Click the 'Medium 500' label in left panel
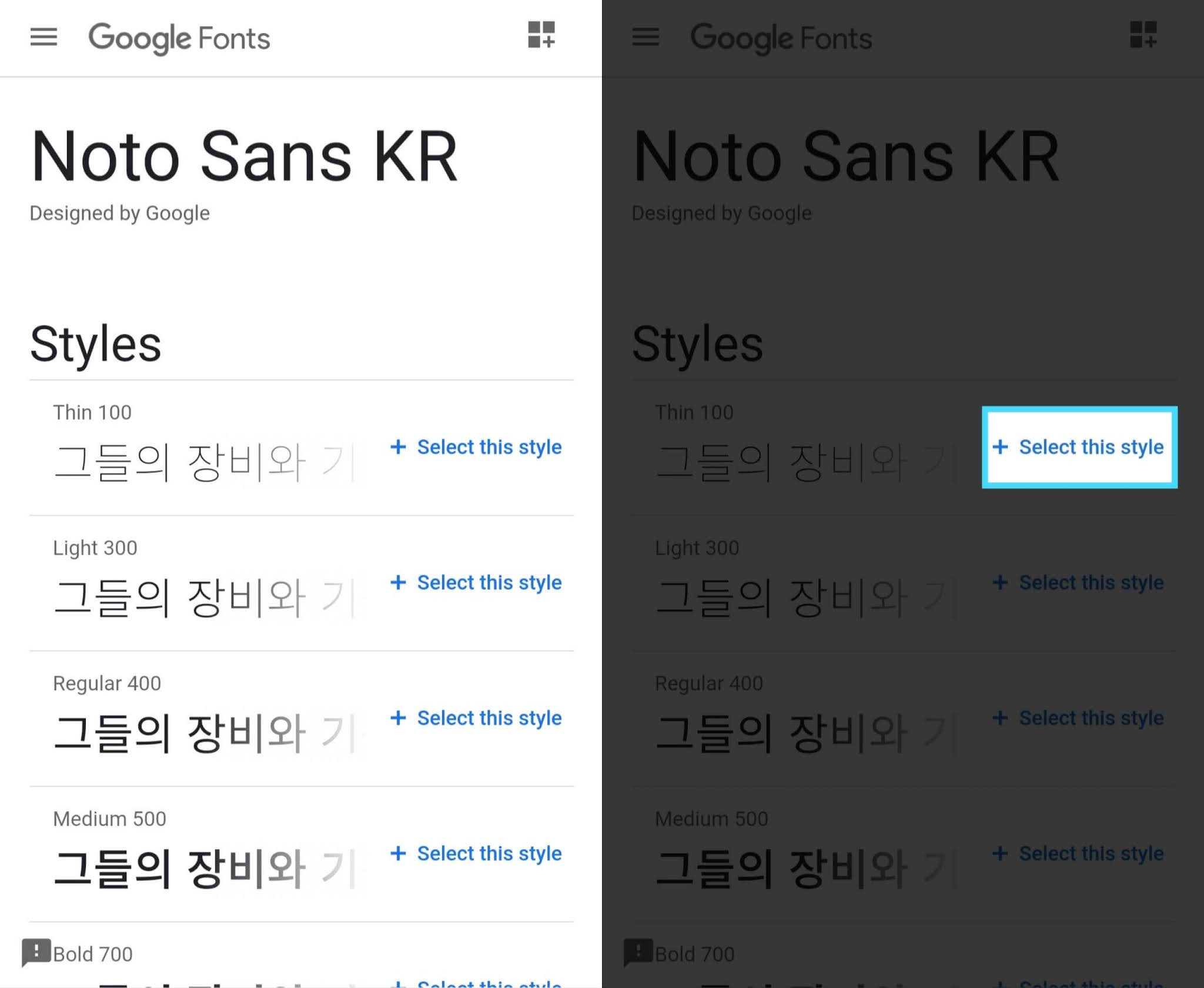 click(110, 819)
